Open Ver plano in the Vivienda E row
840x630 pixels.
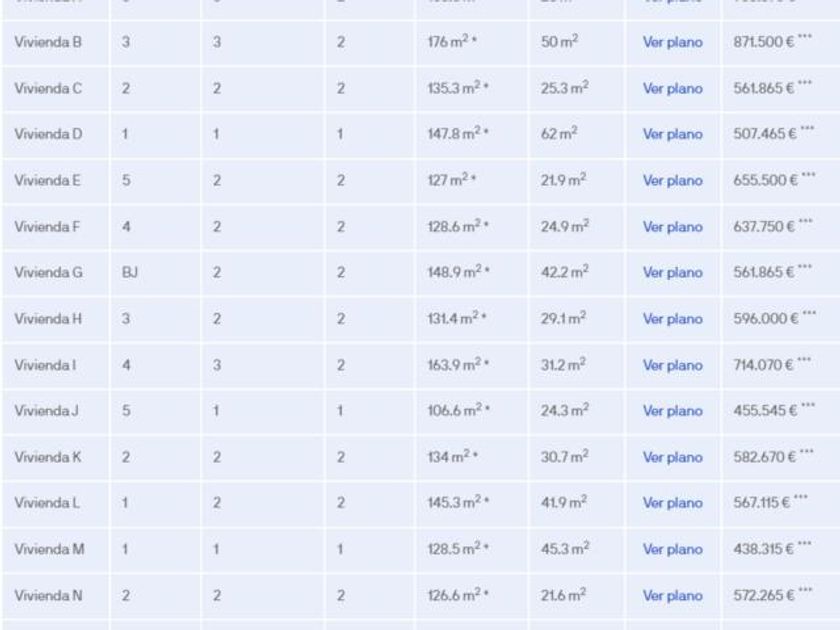(x=672, y=181)
